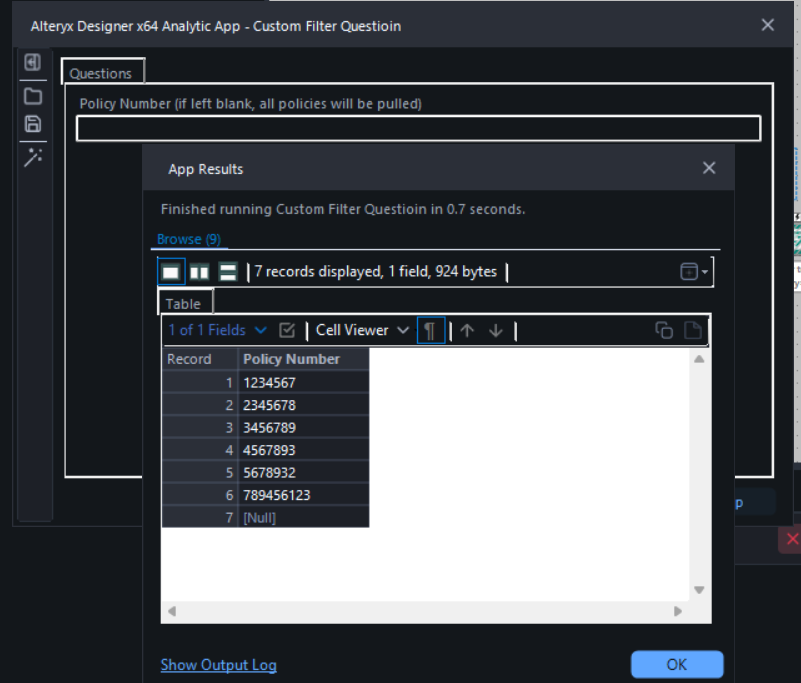This screenshot has width=801, height=683.
Task: Click scroll up arrow of results table
Action: (699, 359)
